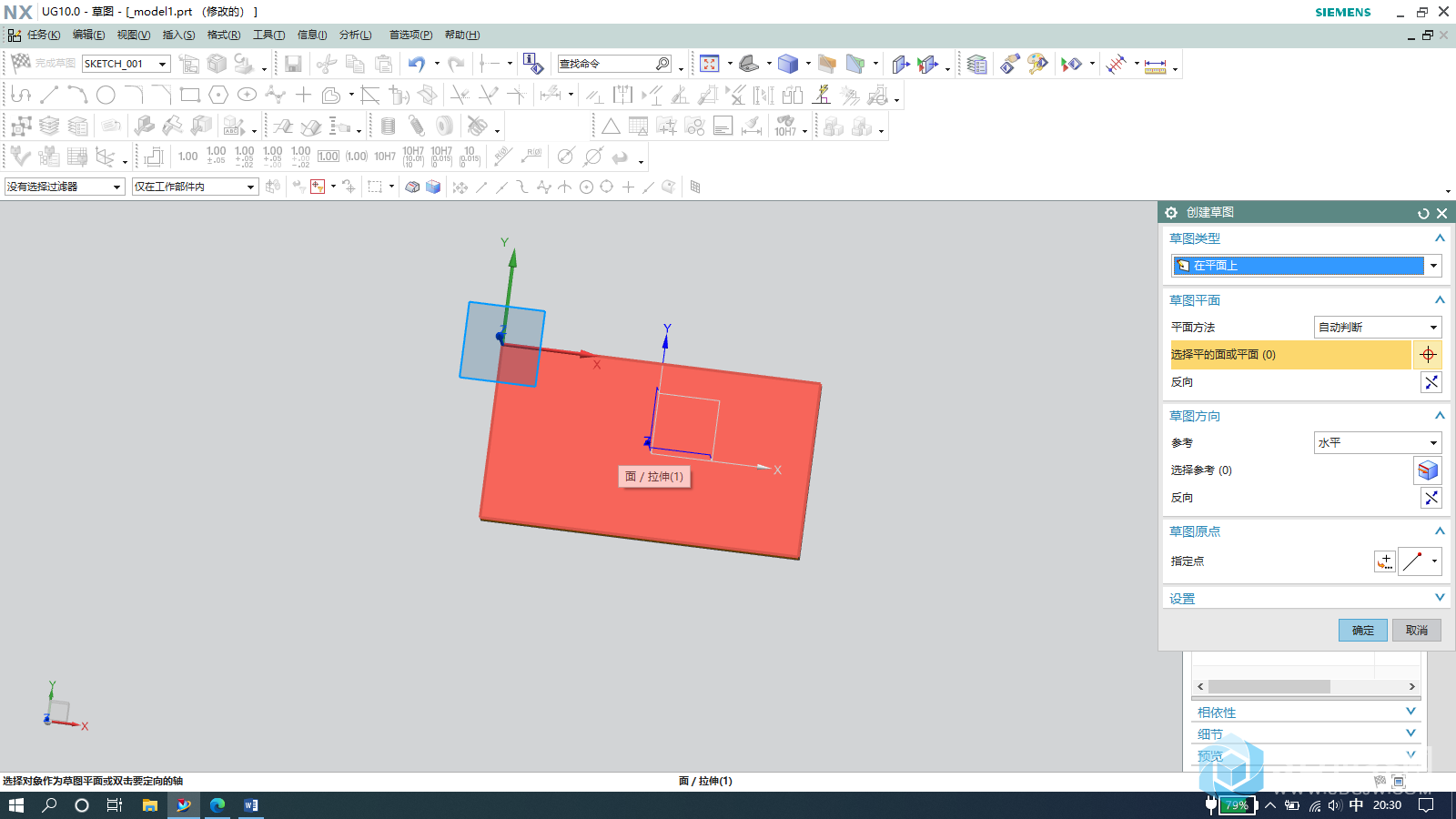Select the Fillet sketch tool

point(134,95)
